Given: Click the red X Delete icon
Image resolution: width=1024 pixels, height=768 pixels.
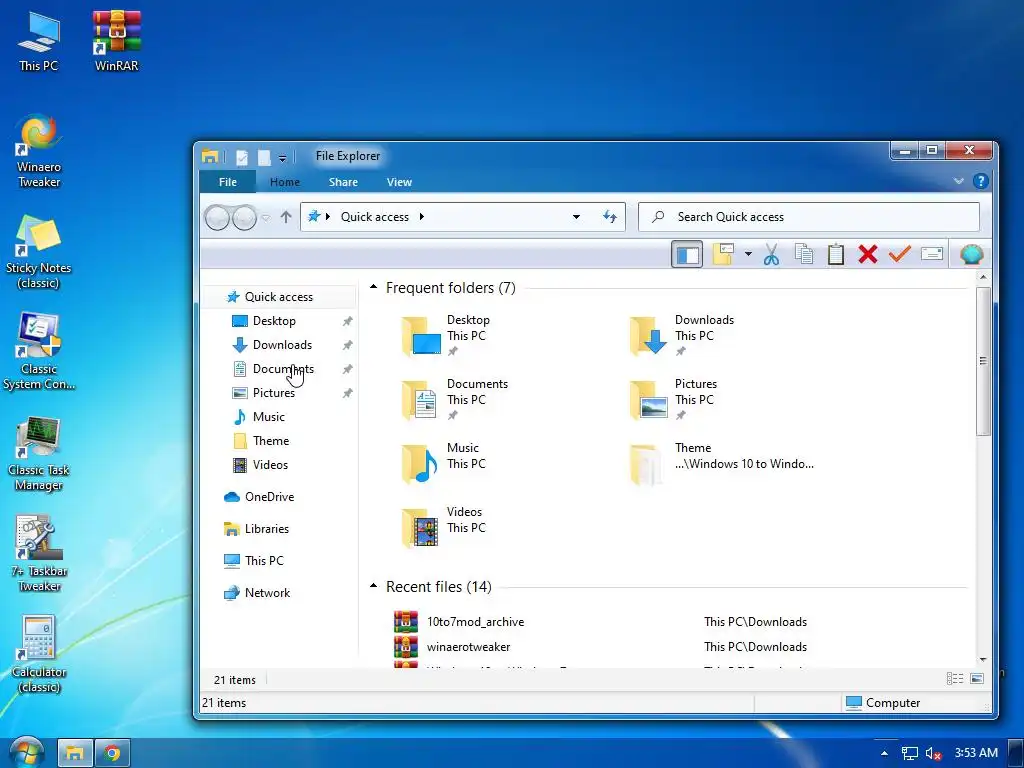Looking at the screenshot, I should 868,254.
